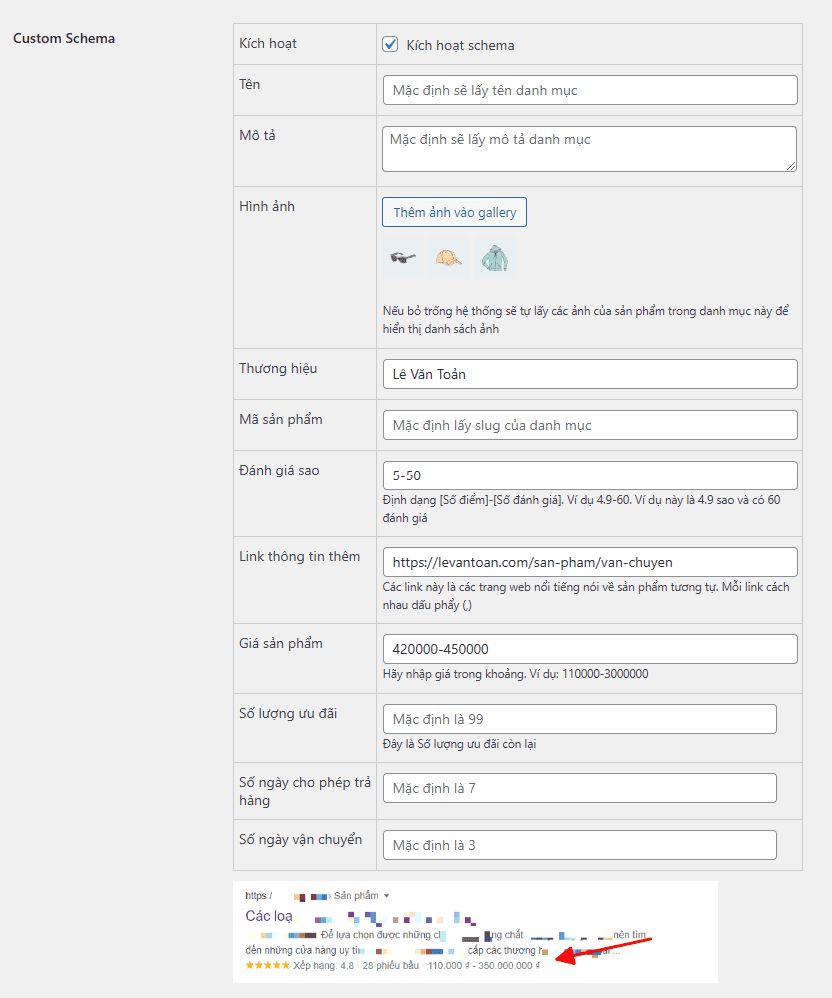
Task: Toggle the Kích hoạt schema checkbox
Action: pos(391,45)
